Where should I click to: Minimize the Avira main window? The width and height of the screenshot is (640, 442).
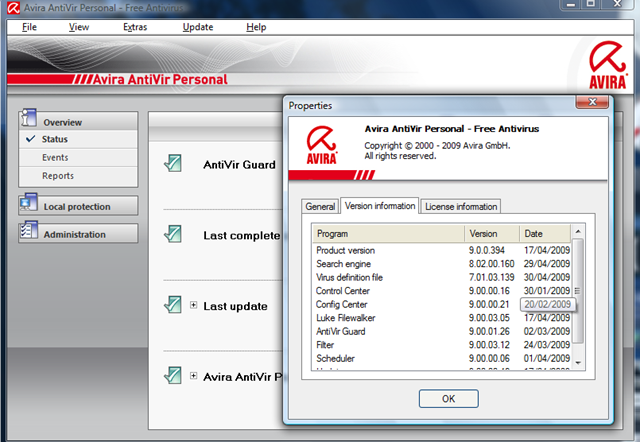coord(571,4)
